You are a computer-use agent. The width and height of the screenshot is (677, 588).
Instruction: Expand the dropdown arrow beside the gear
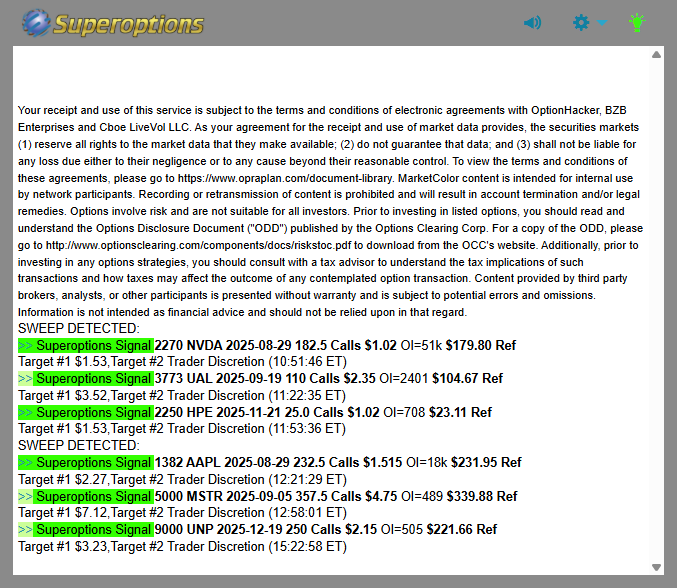pyautogui.click(x=602, y=22)
